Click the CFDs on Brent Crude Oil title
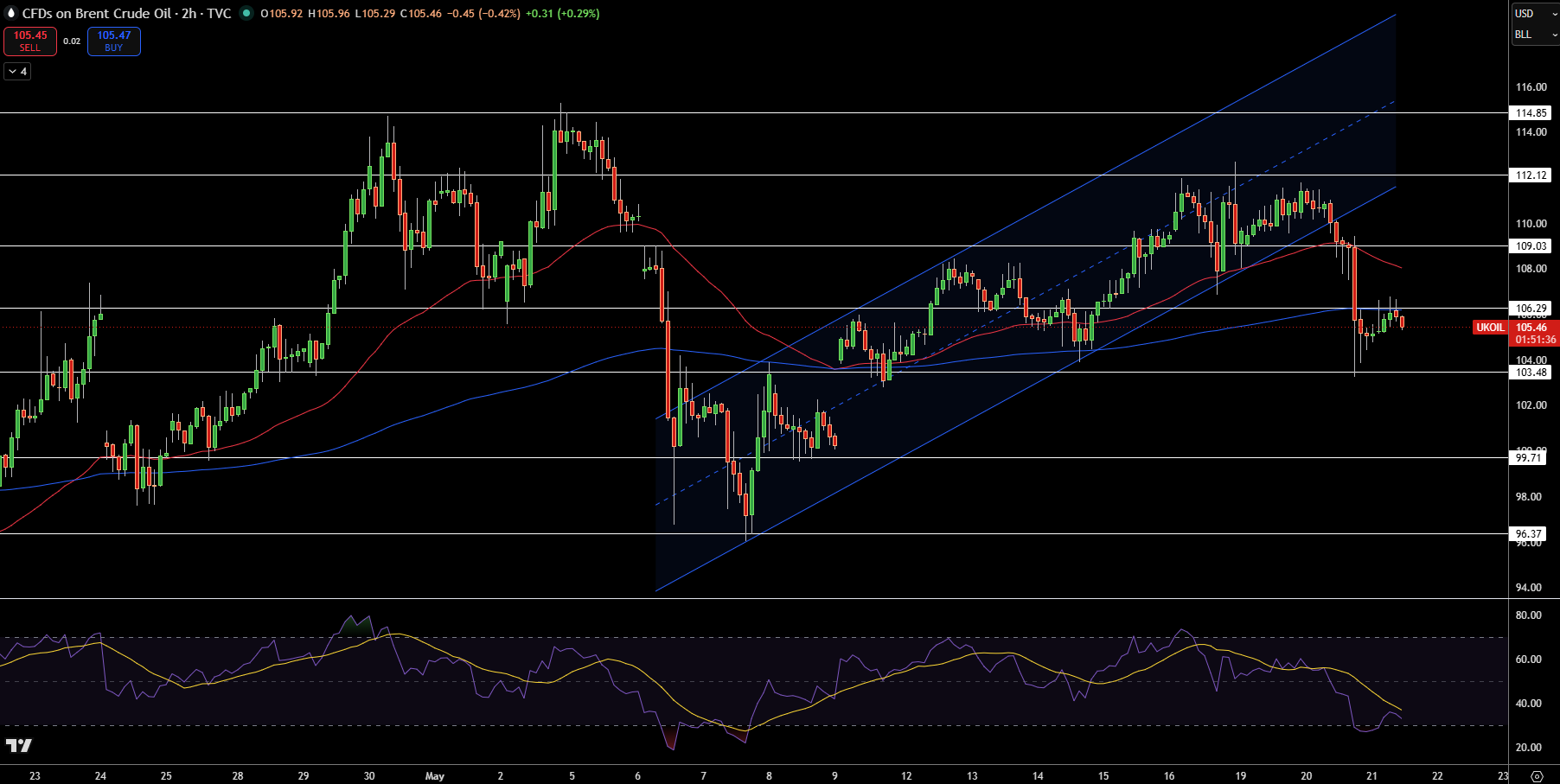 (96, 14)
